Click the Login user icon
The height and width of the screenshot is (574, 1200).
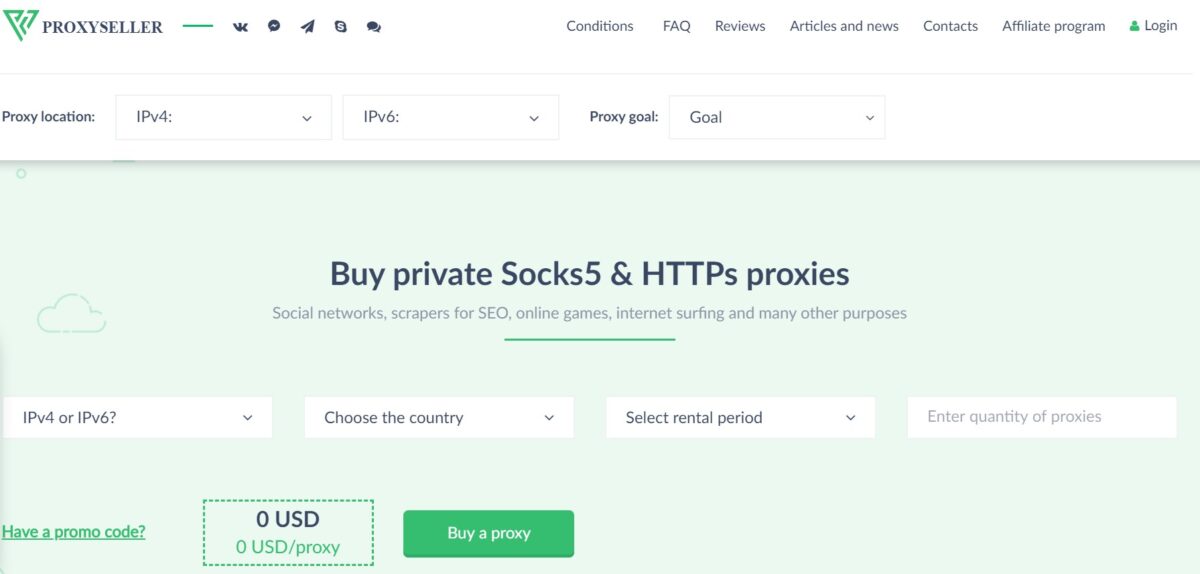pos(1134,26)
